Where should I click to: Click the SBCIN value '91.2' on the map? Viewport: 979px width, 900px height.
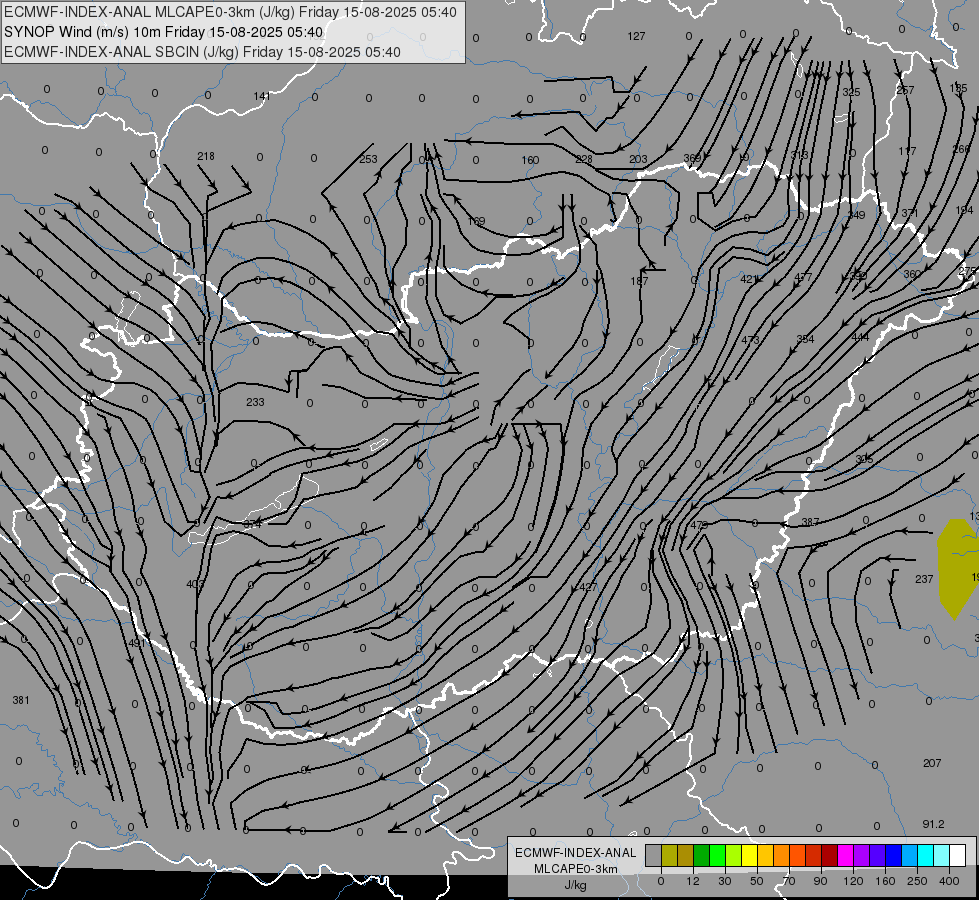point(933,824)
